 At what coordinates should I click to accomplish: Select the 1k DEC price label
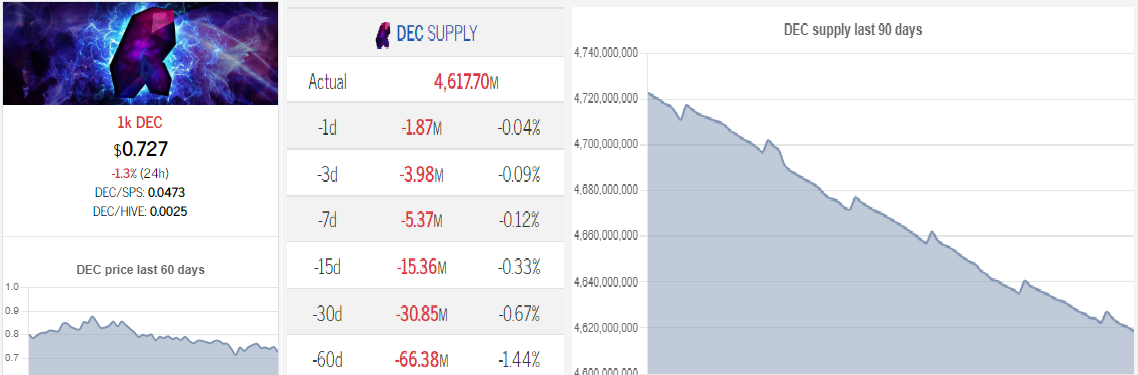(x=140, y=123)
